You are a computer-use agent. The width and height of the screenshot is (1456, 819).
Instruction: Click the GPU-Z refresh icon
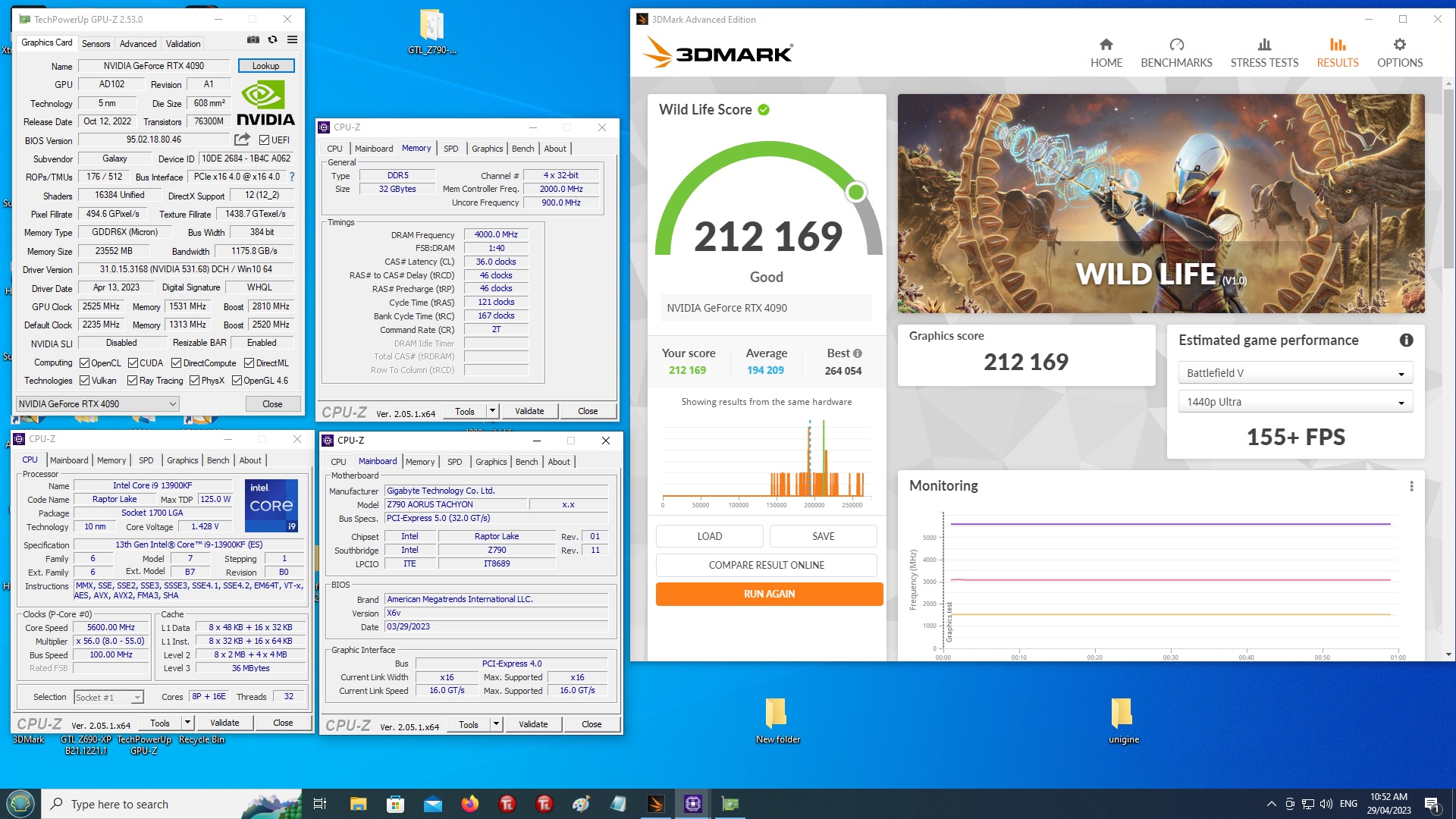pos(272,40)
